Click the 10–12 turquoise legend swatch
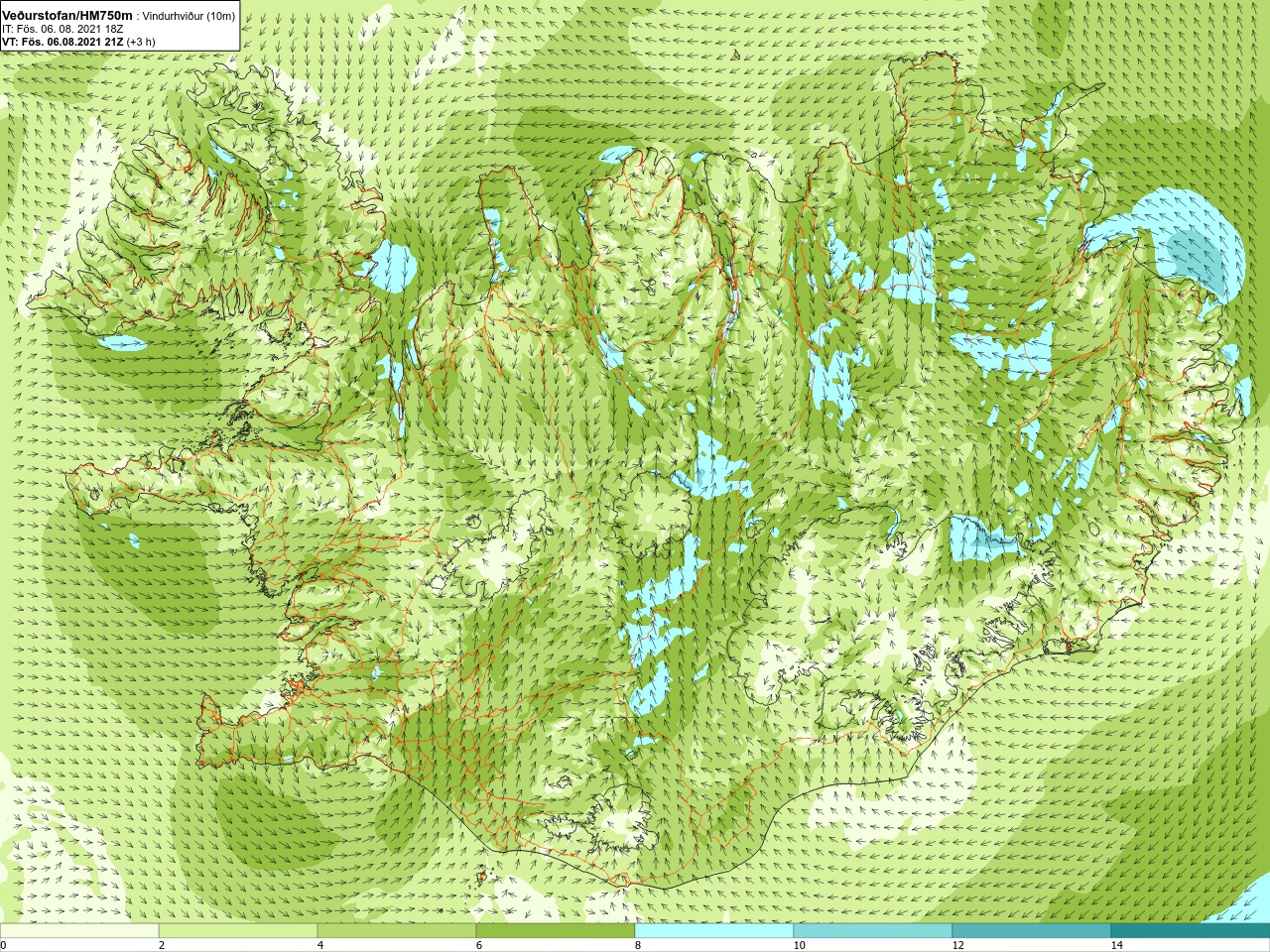Image resolution: width=1270 pixels, height=952 pixels. coord(873,931)
